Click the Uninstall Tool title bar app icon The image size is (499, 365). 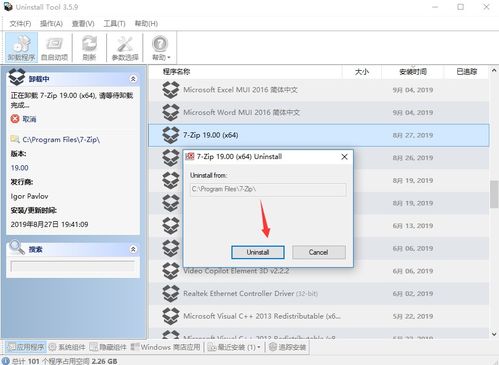click(8, 6)
